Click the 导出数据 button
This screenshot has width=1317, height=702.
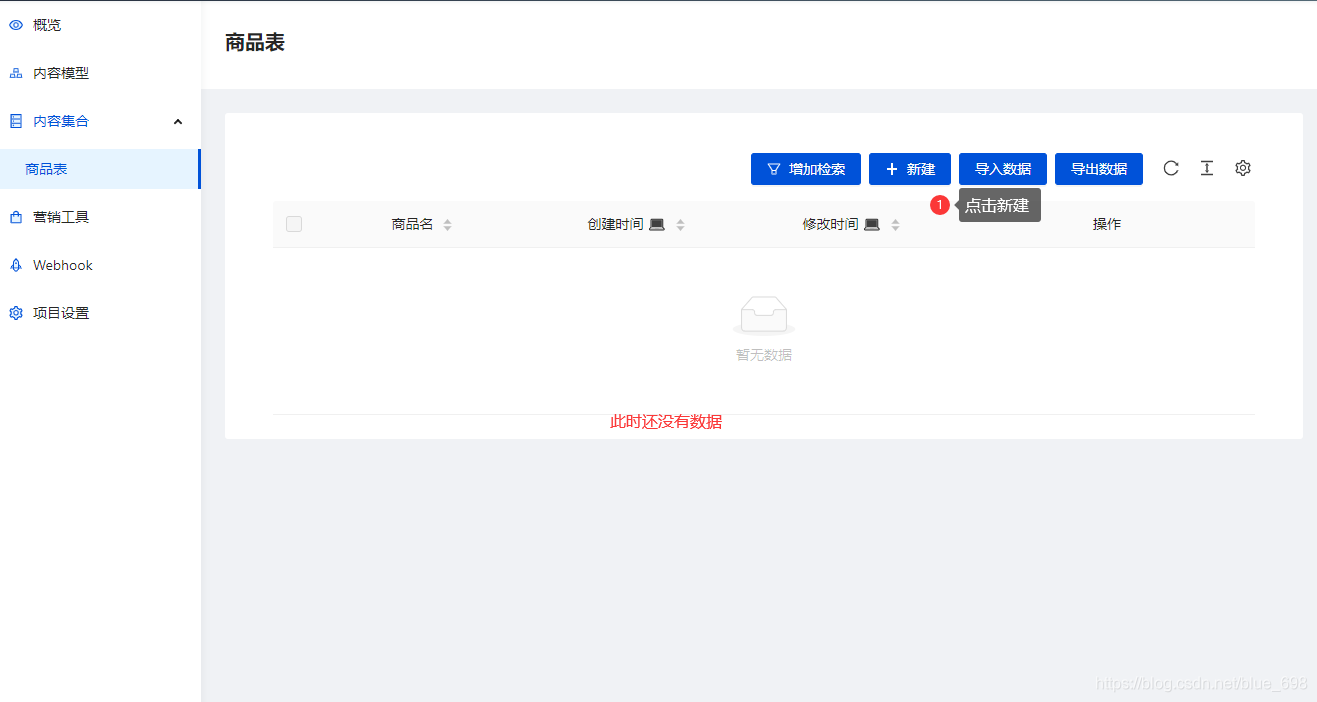click(1099, 169)
